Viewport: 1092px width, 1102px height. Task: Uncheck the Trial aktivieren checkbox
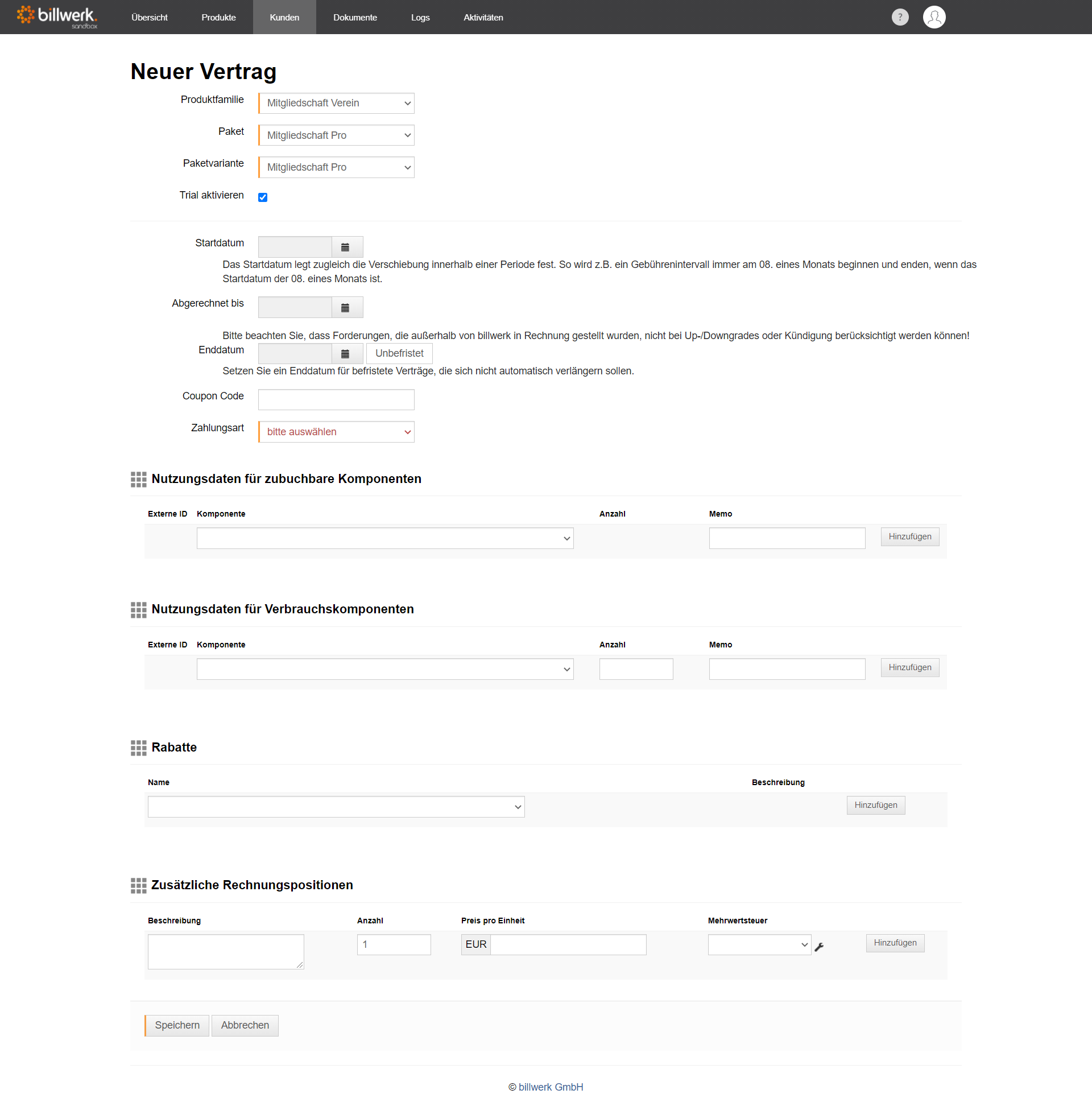pos(263,197)
